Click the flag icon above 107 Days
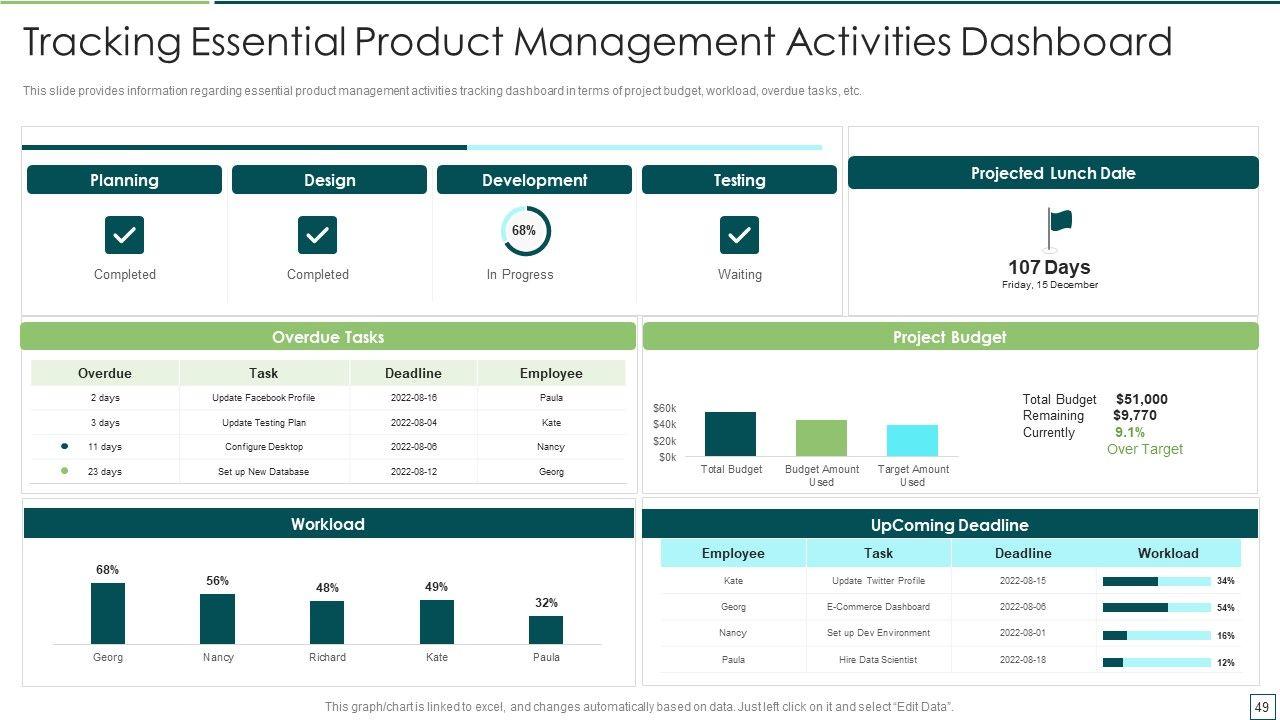The height and width of the screenshot is (720, 1280). click(x=1058, y=228)
